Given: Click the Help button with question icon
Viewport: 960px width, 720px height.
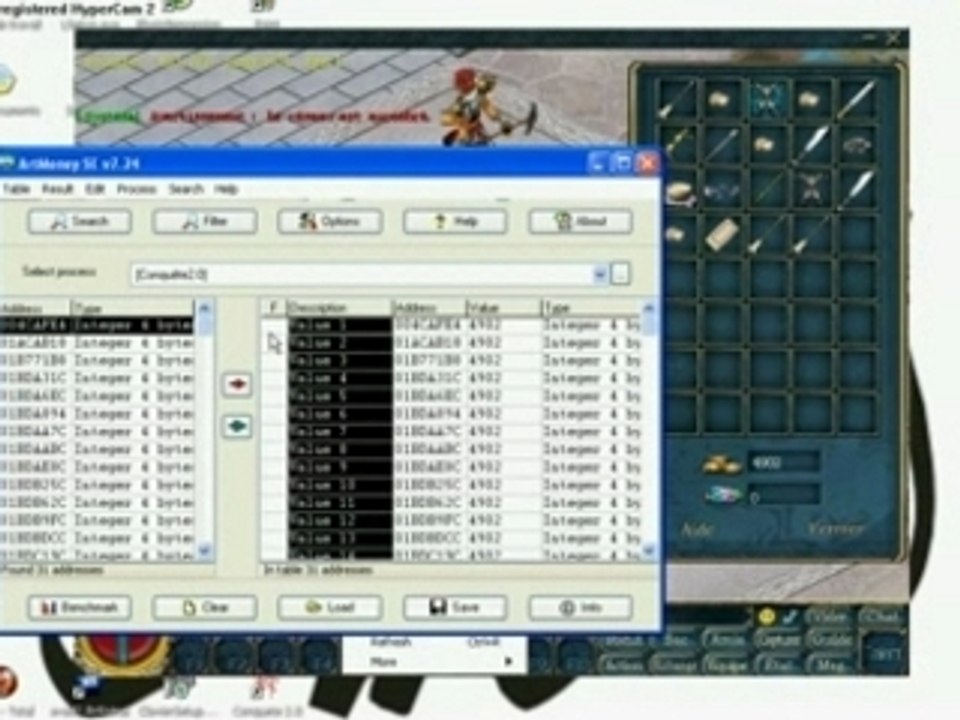Looking at the screenshot, I should point(455,222).
